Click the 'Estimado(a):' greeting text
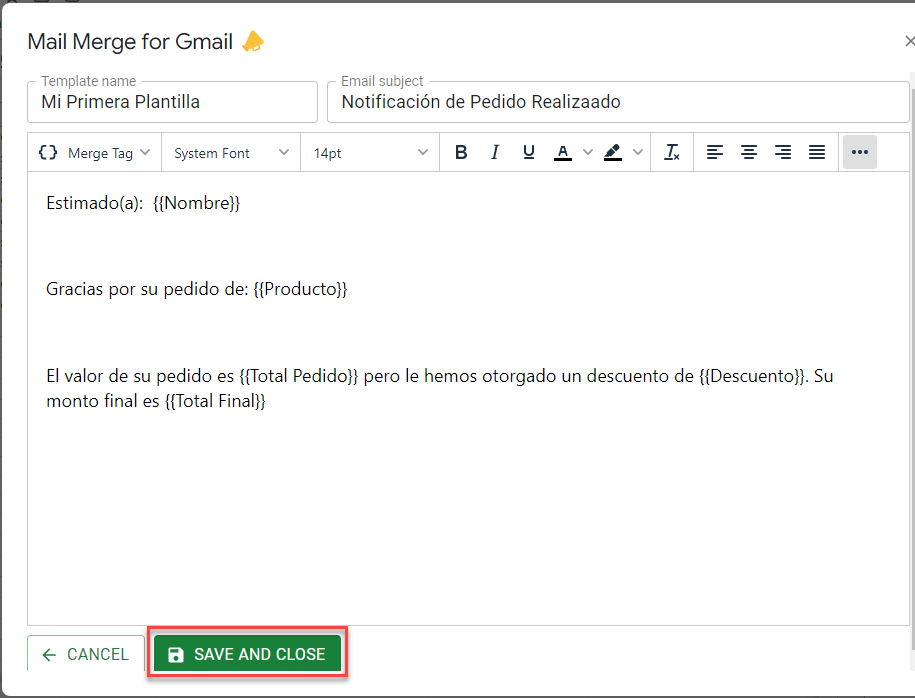 95,203
